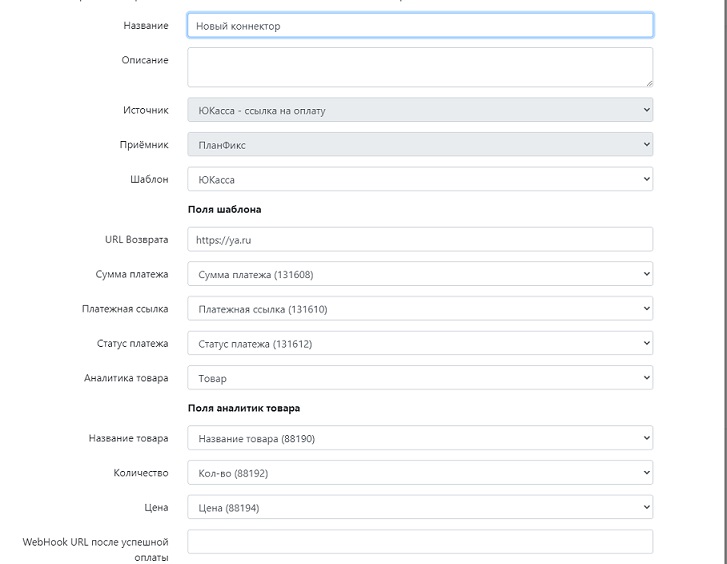Expand the Шаблон ЮКасса dropdown
Screen dimensions: 727x564
tap(420, 179)
